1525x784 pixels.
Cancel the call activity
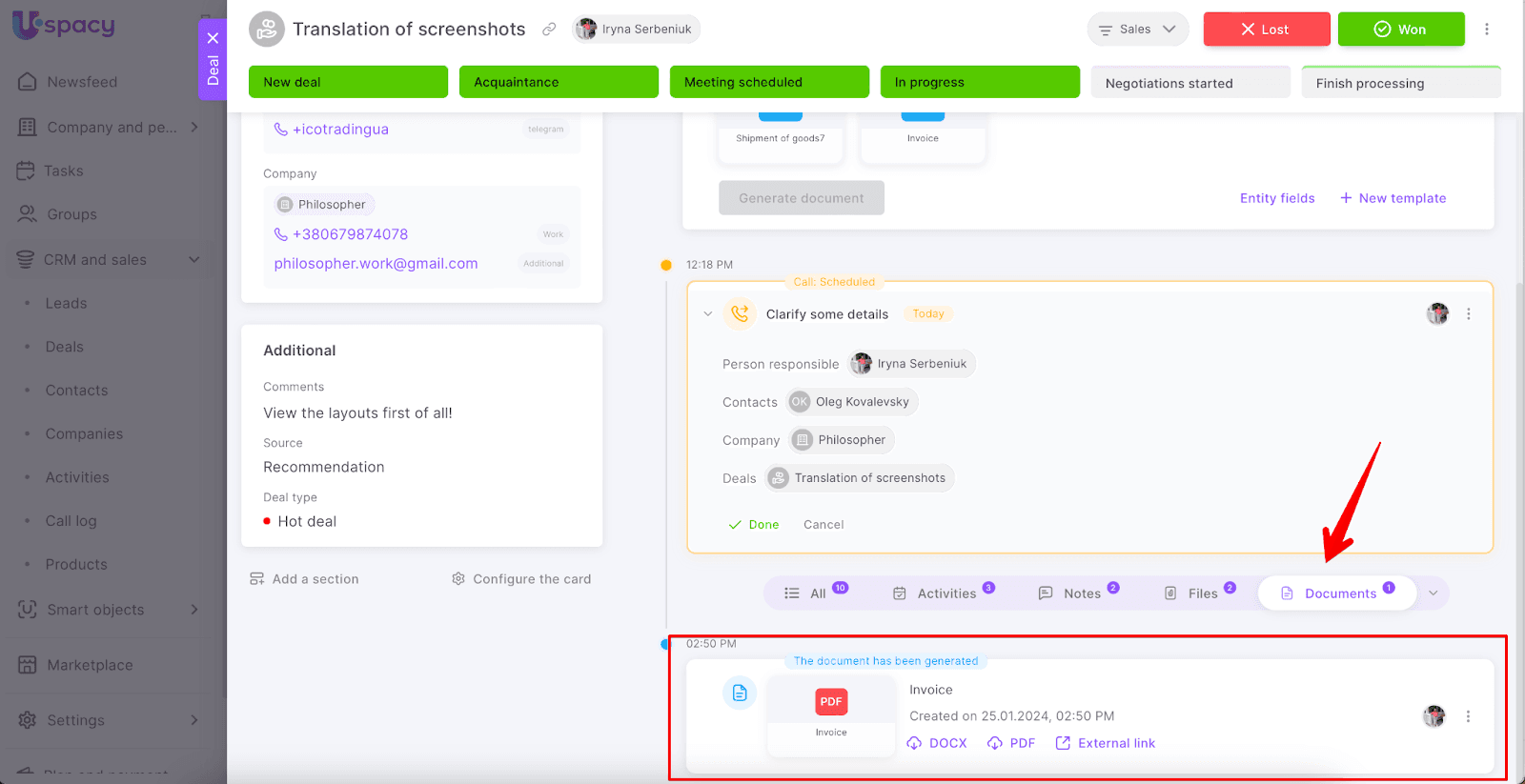823,525
